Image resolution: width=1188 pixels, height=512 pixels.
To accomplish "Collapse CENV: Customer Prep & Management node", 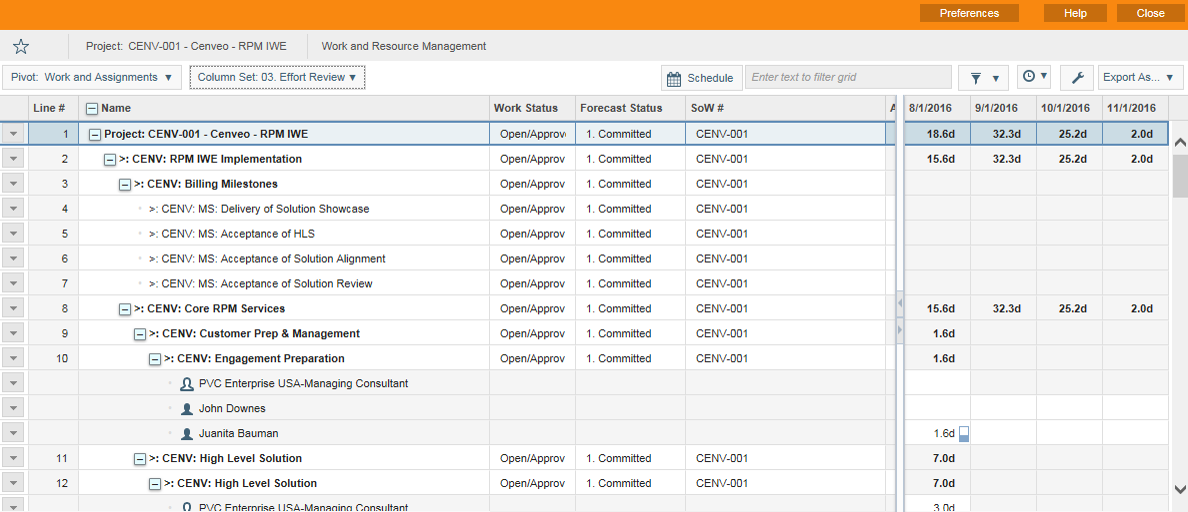I will tap(140, 334).
